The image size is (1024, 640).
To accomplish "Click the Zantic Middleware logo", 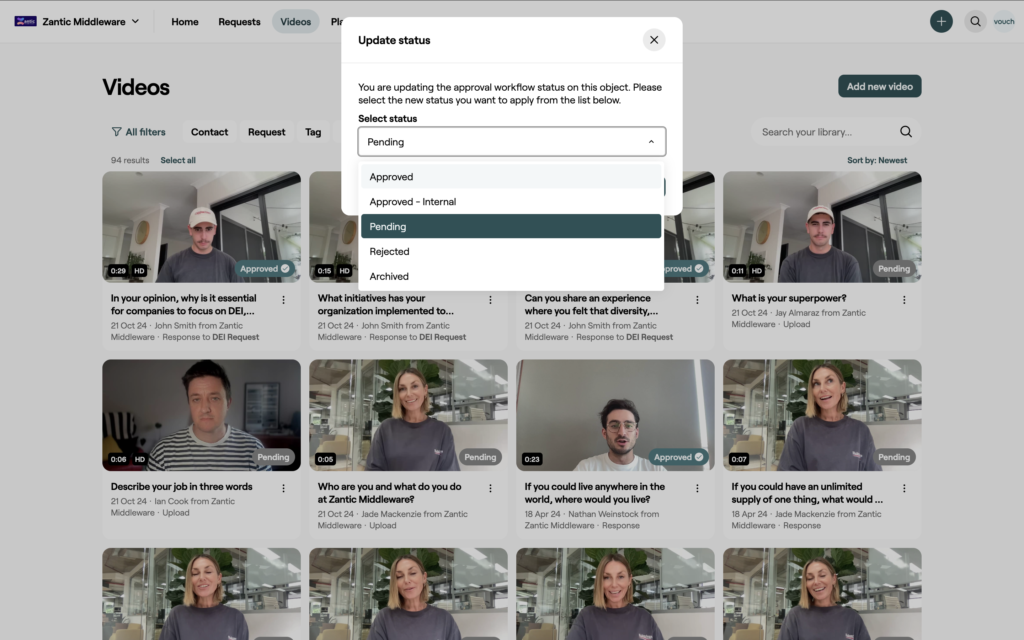I will [25, 22].
